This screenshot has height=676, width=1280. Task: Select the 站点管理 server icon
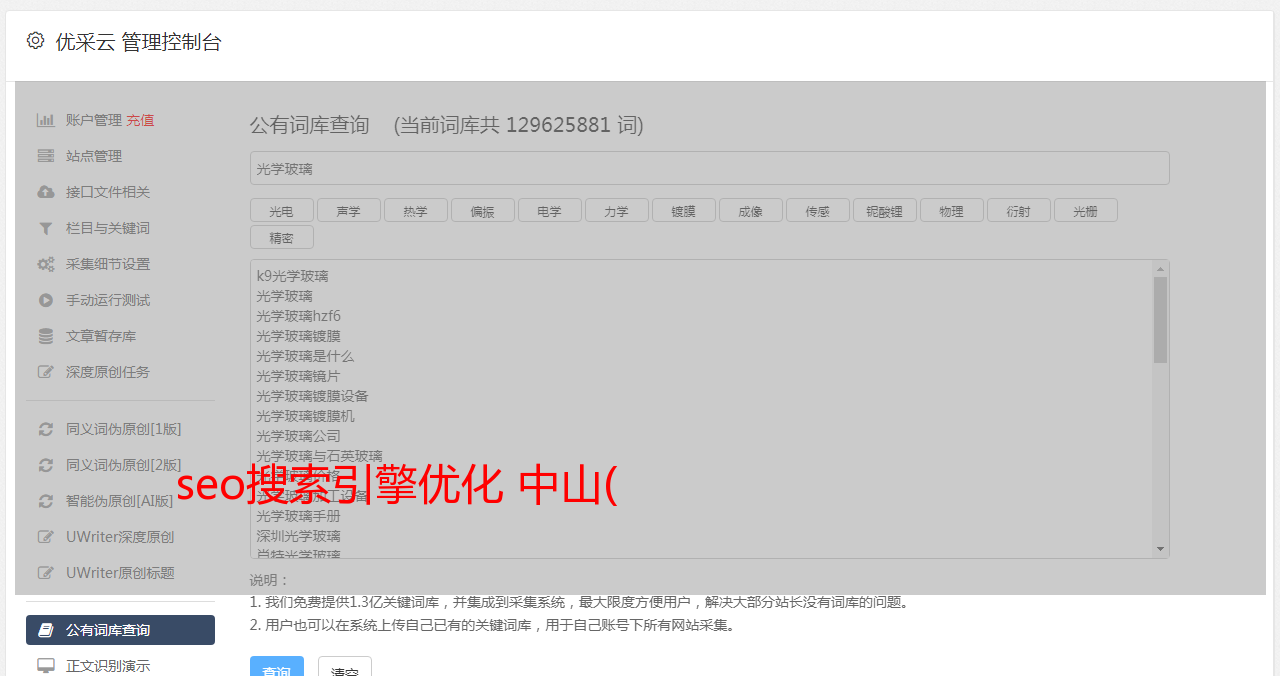pyautogui.click(x=46, y=156)
